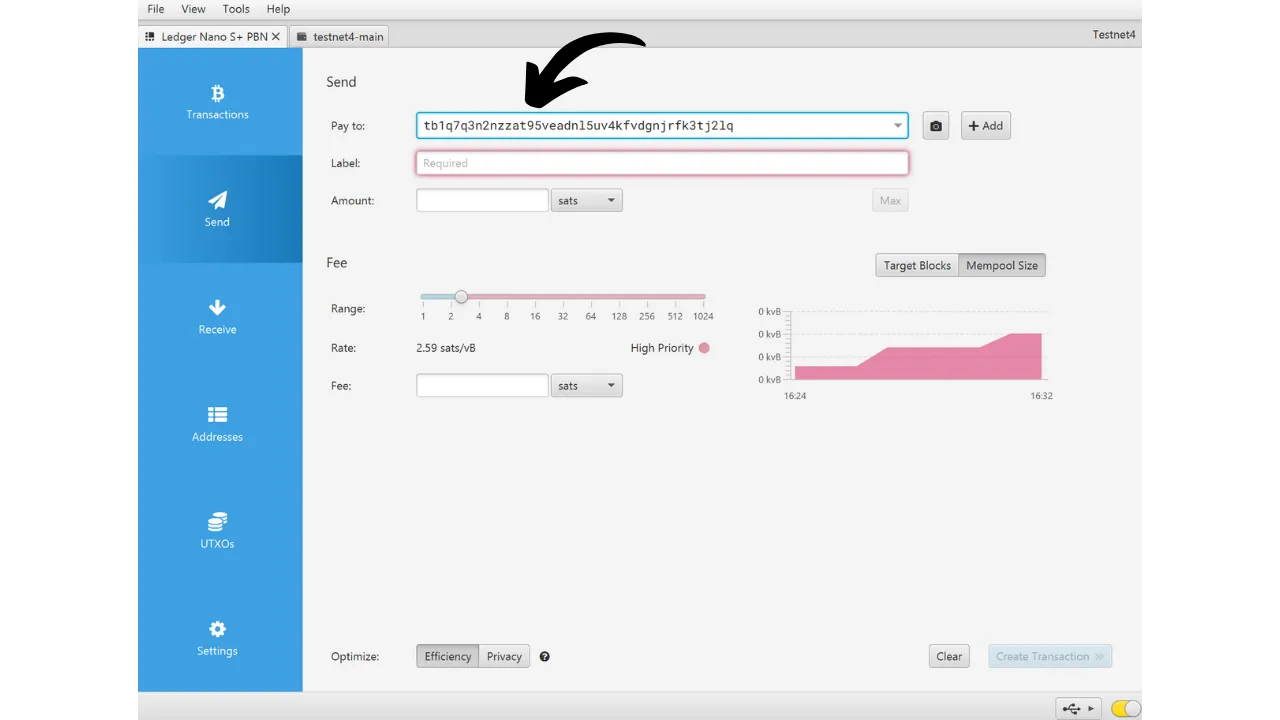
Task: Click the High Priority label
Action: (x=662, y=348)
